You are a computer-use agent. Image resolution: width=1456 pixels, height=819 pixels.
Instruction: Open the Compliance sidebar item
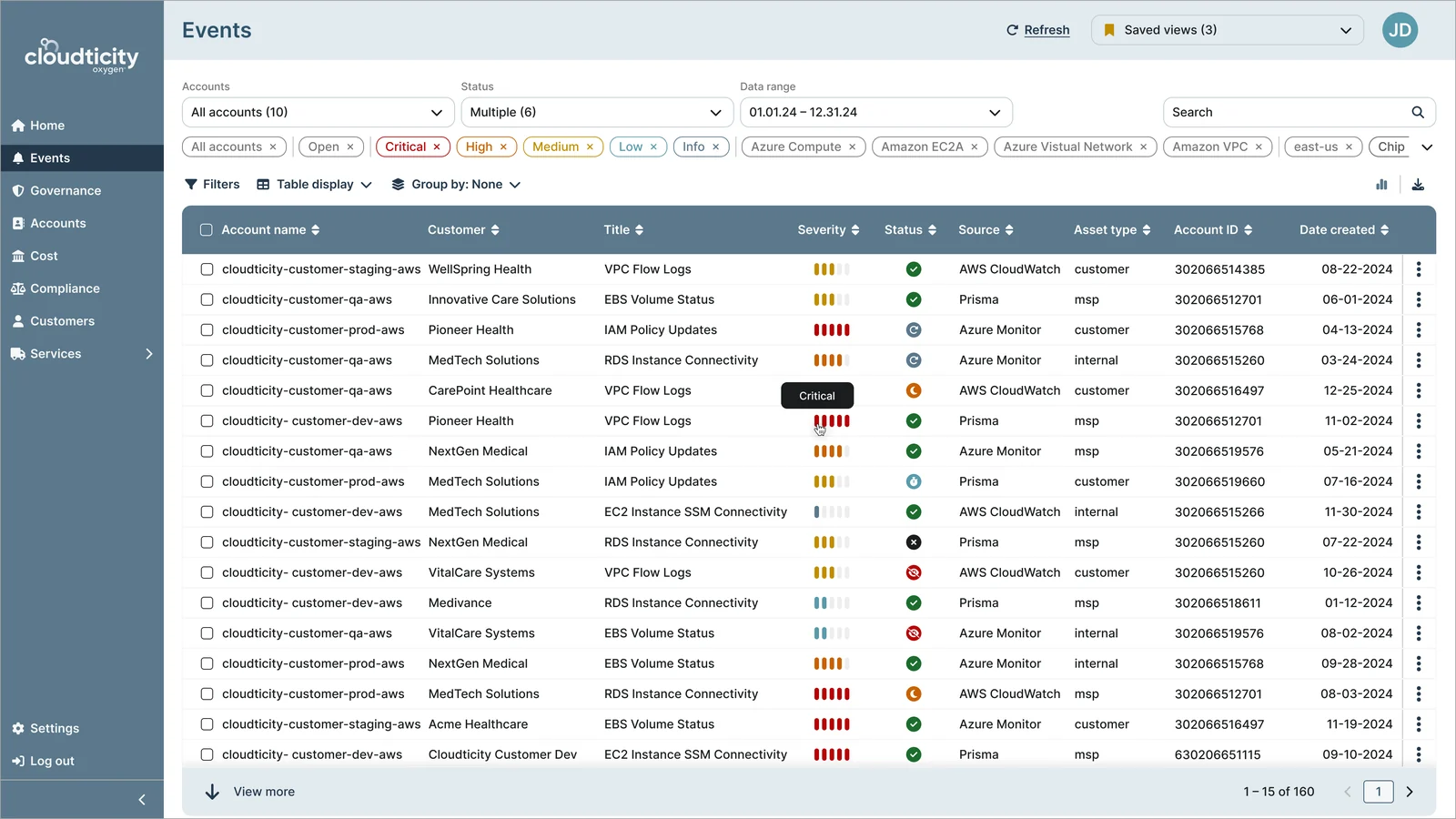pyautogui.click(x=56, y=288)
